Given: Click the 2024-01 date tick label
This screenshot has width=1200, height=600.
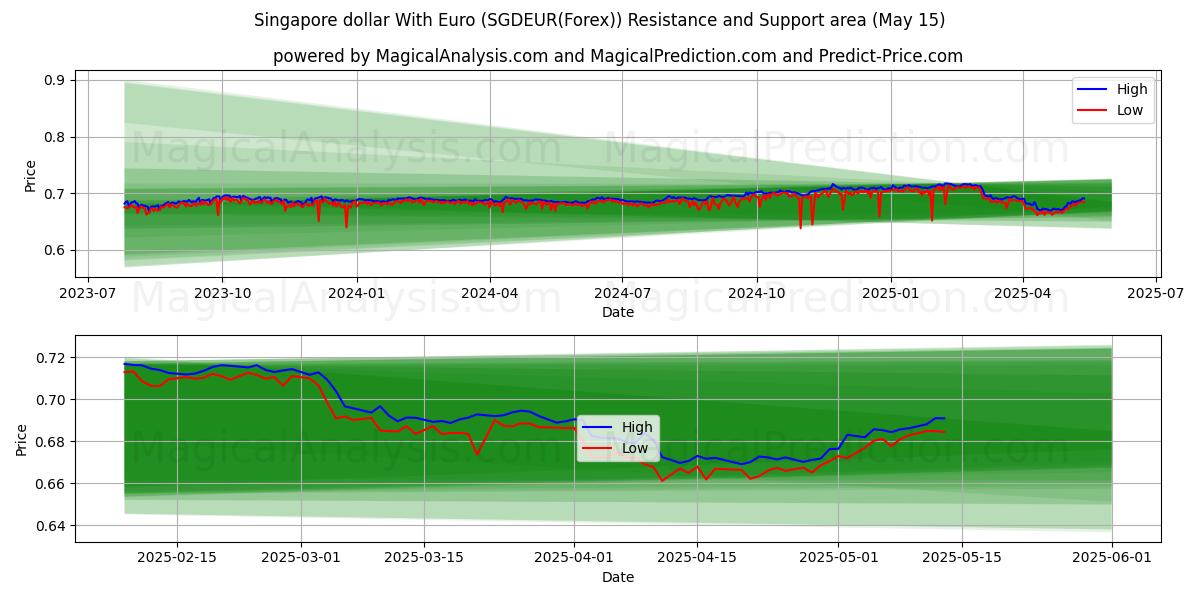Looking at the screenshot, I should click(356, 293).
